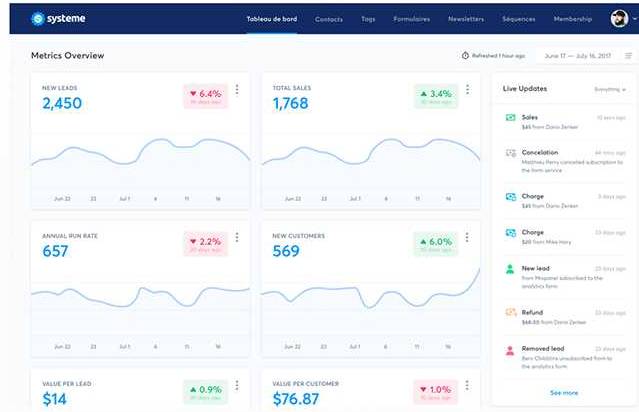
Task: Click the Metrics Overview heading
Action: pos(68,55)
